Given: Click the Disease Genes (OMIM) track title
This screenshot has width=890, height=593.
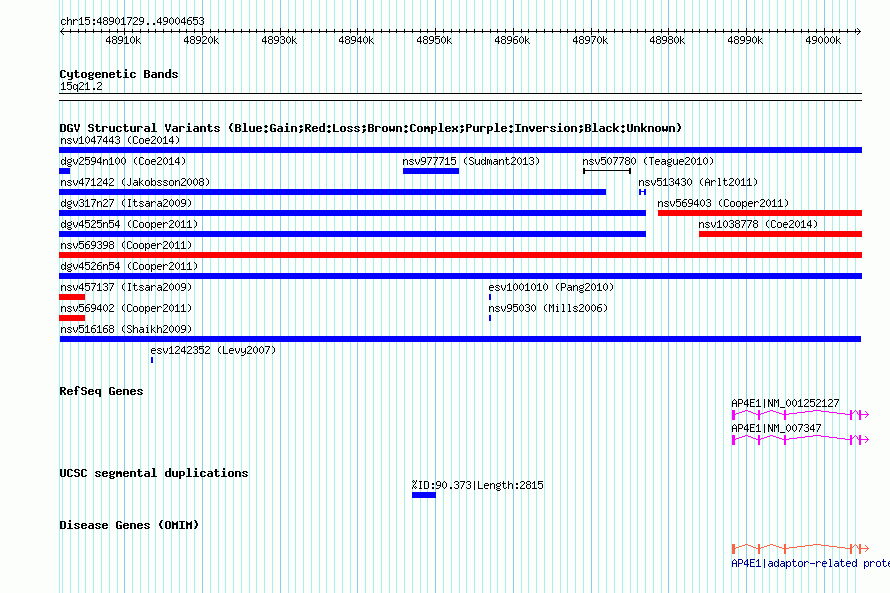Looking at the screenshot, I should coord(129,525).
